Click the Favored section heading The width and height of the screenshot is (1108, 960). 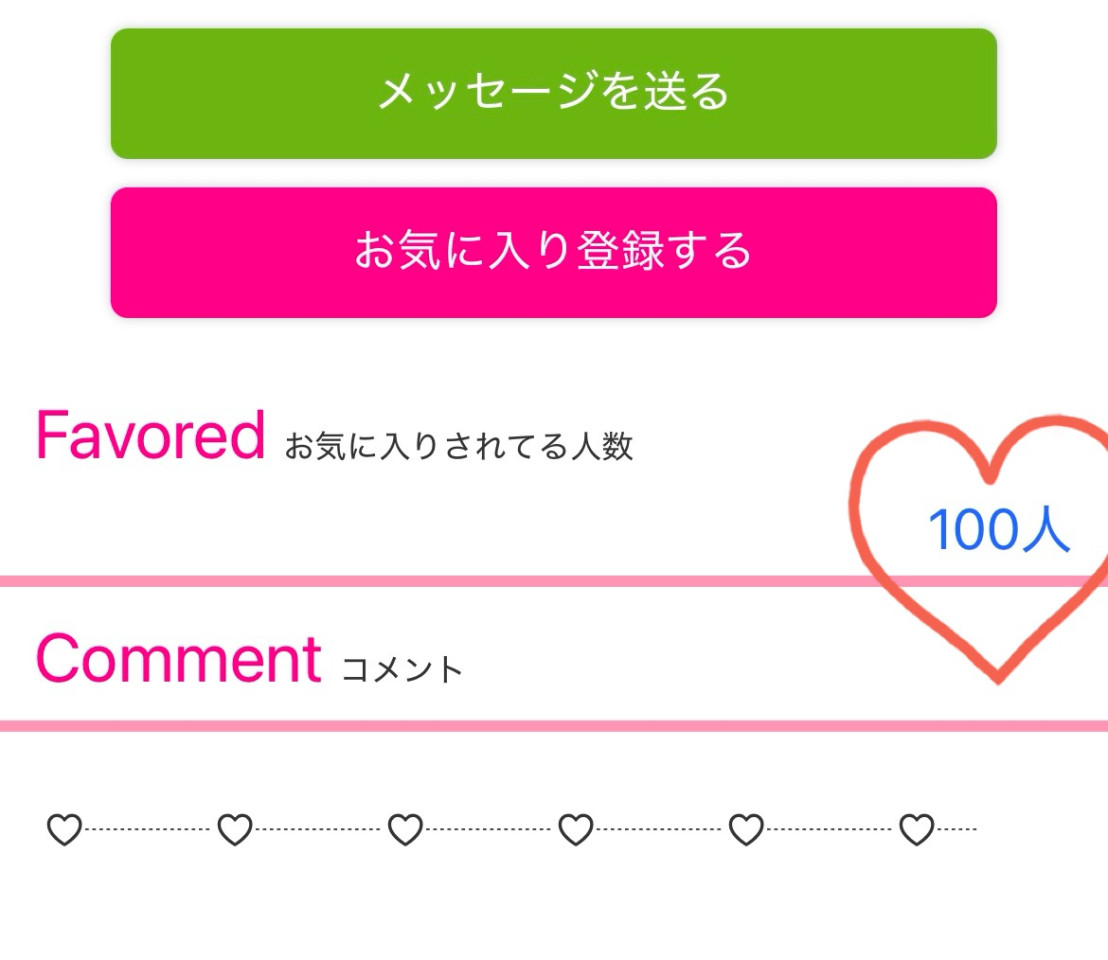tap(150, 436)
